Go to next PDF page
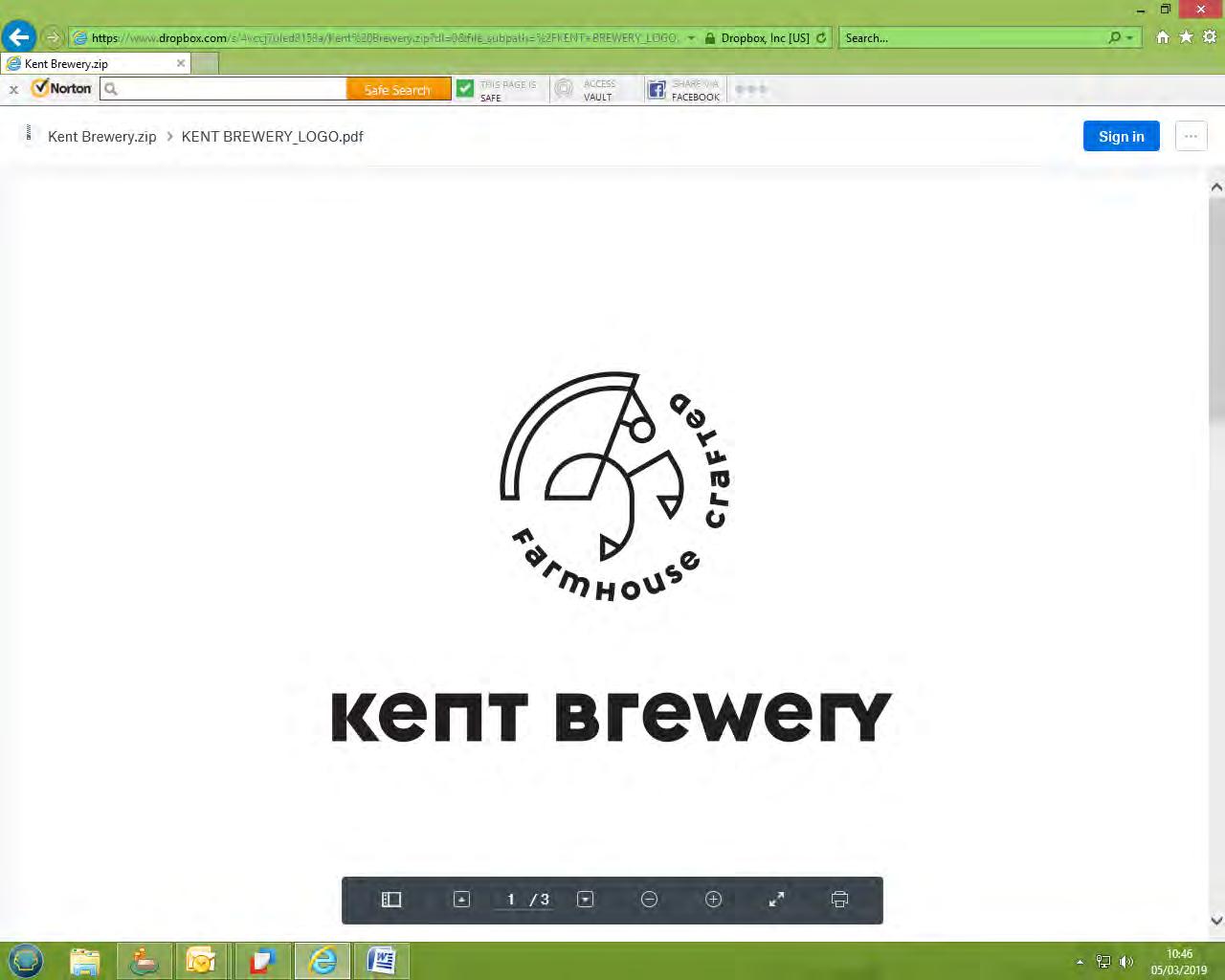The height and width of the screenshot is (980, 1225). (x=586, y=900)
